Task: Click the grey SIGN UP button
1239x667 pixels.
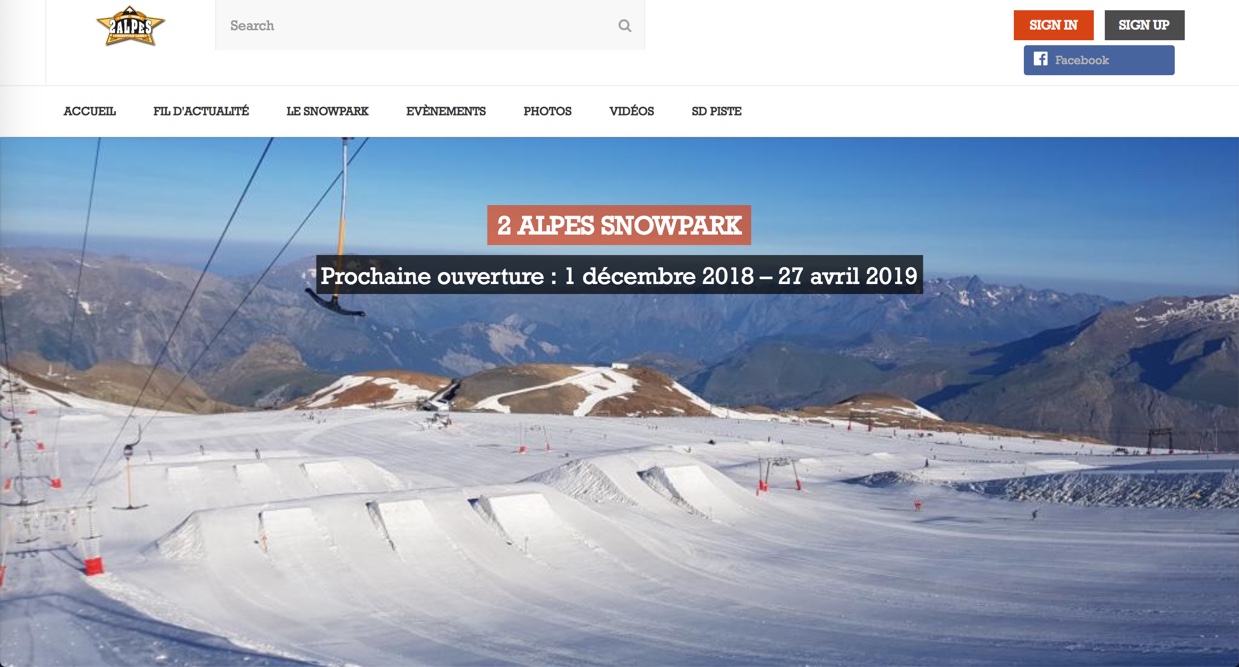Action: (x=1144, y=25)
